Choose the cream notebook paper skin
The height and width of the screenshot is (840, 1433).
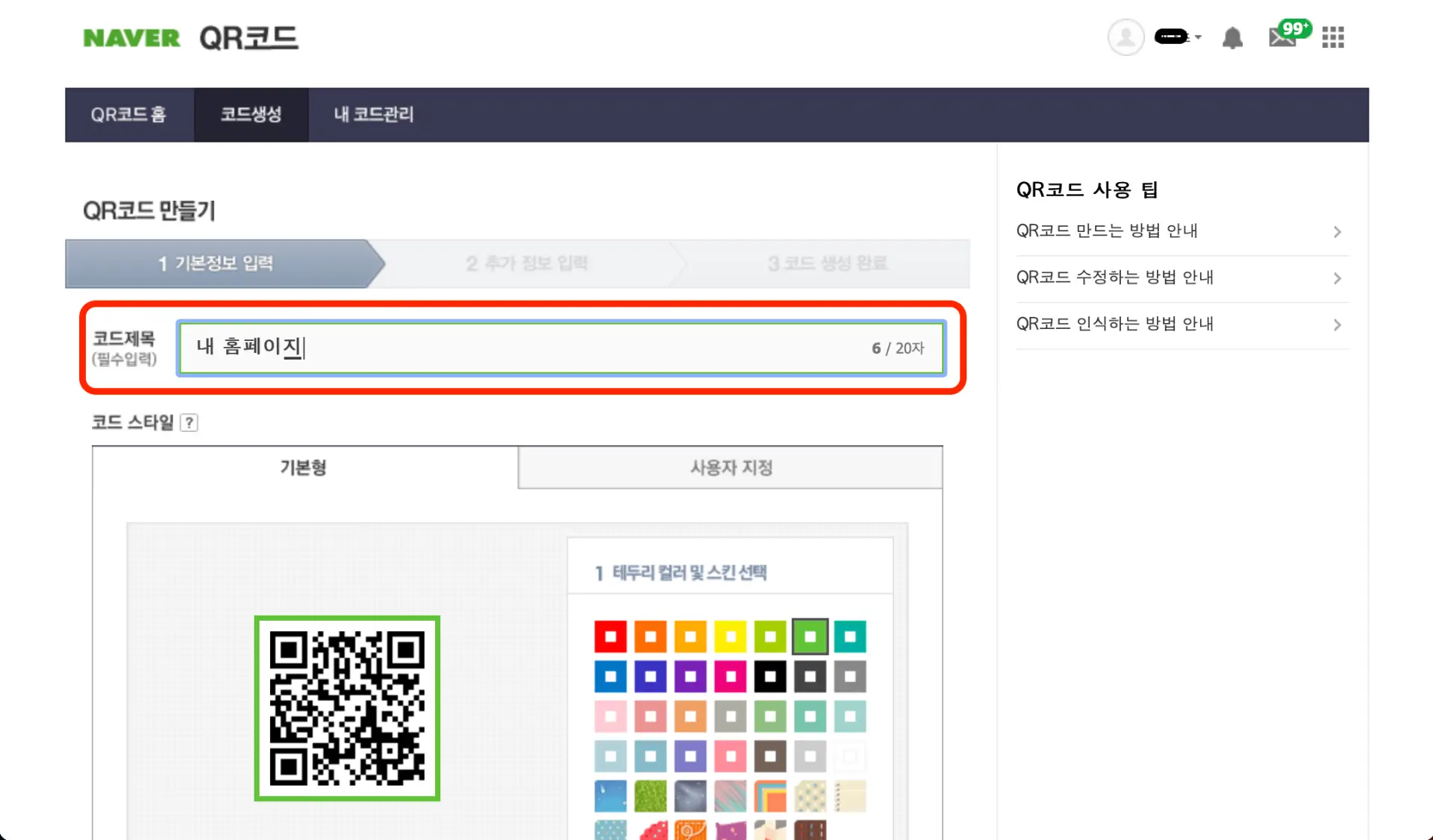pyautogui.click(x=850, y=797)
